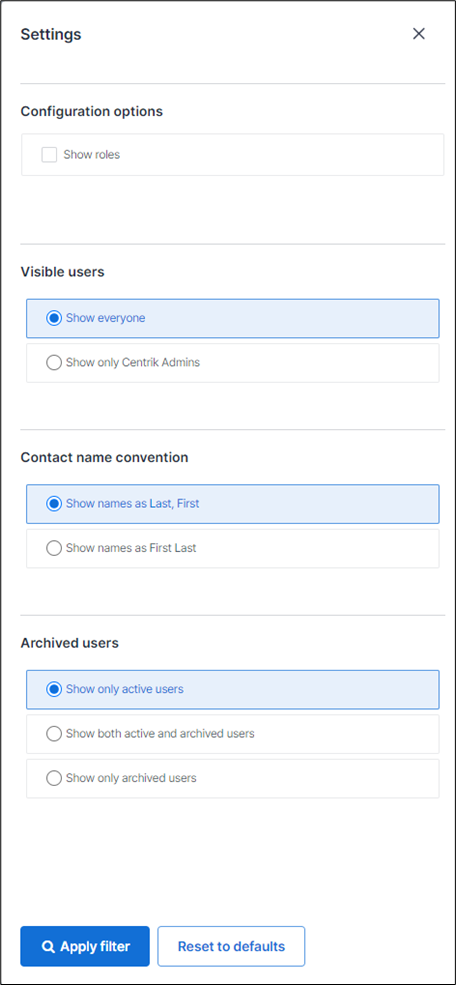Click the Archived users section heading
The image size is (456, 985).
click(x=70, y=643)
